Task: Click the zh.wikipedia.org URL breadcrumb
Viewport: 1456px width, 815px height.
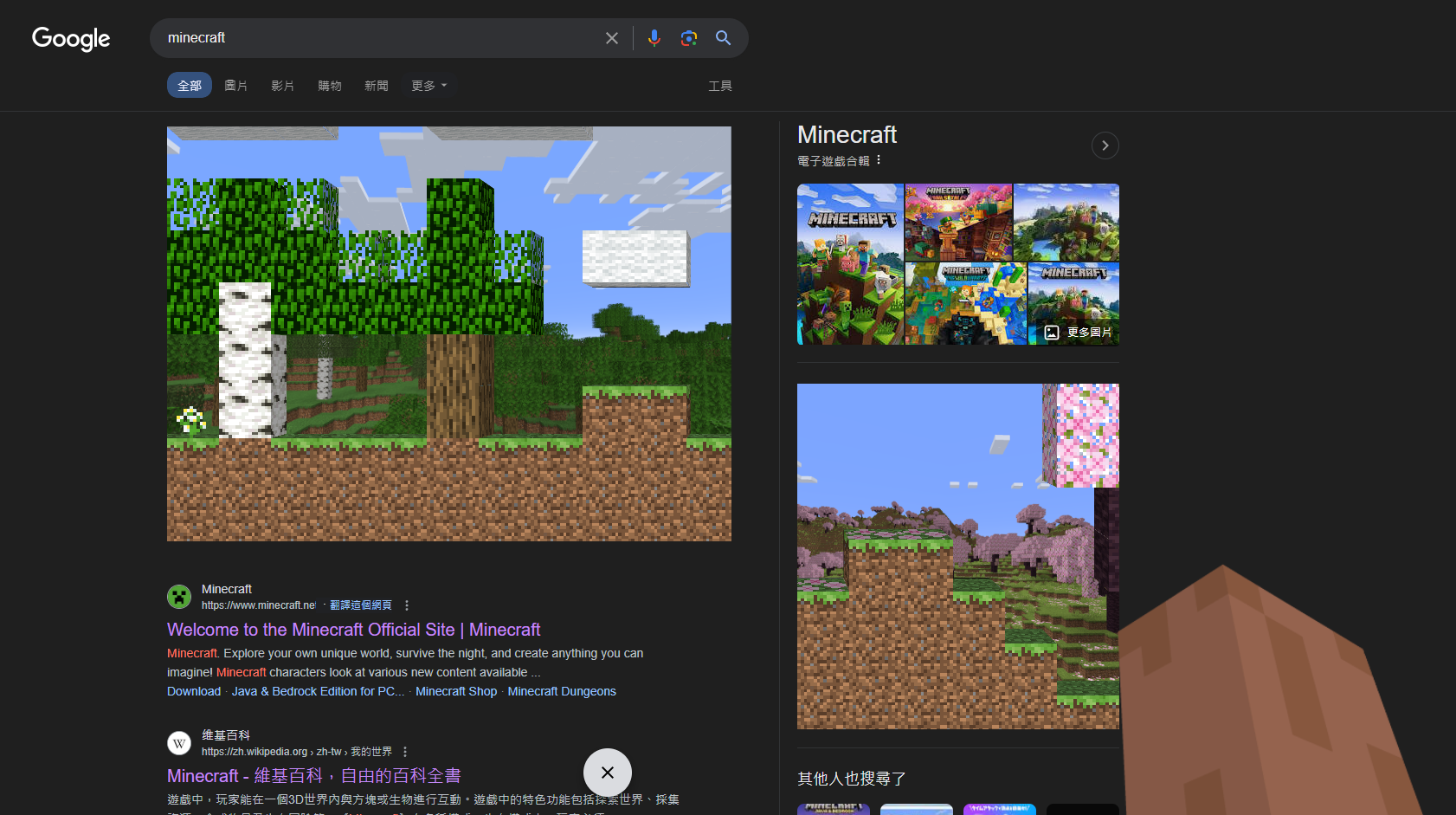Action: tap(297, 752)
